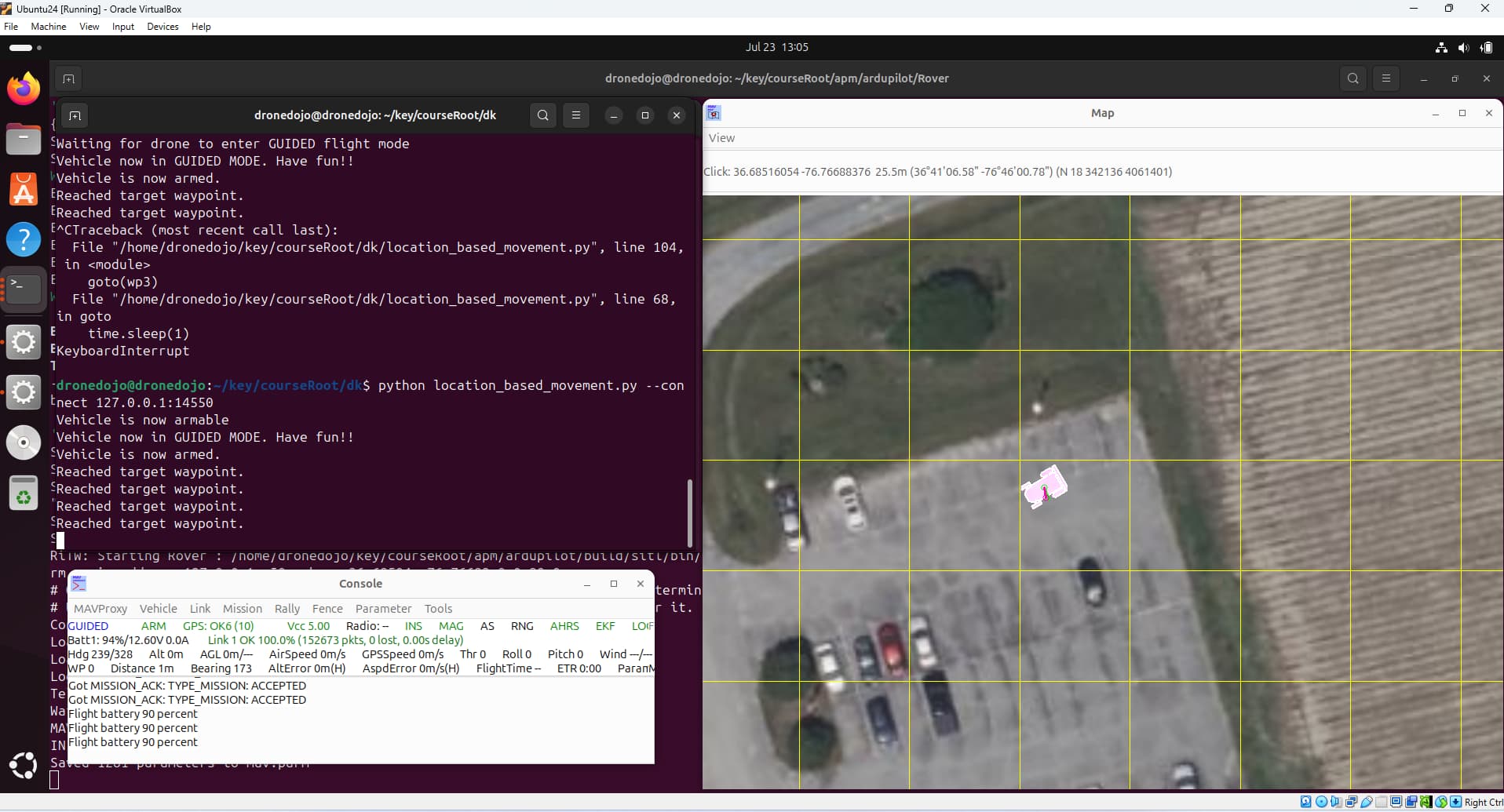This screenshot has width=1504, height=812.
Task: Click the Link 1 OK status text
Action: pyautogui.click(x=336, y=640)
